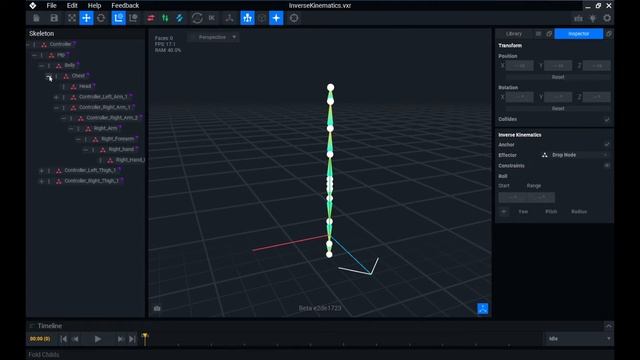Jump to the first frame of the timeline

point(64,339)
